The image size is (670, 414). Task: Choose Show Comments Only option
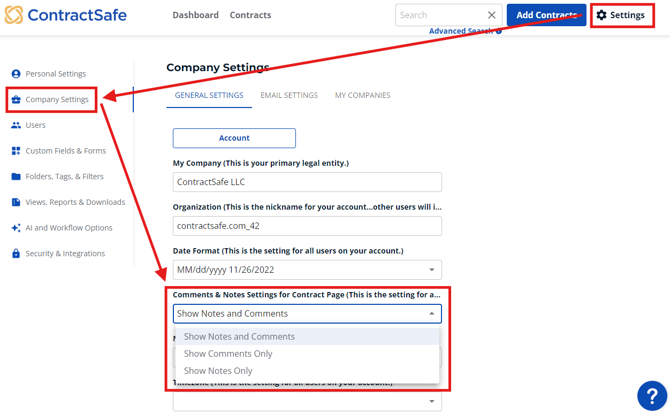tap(228, 354)
